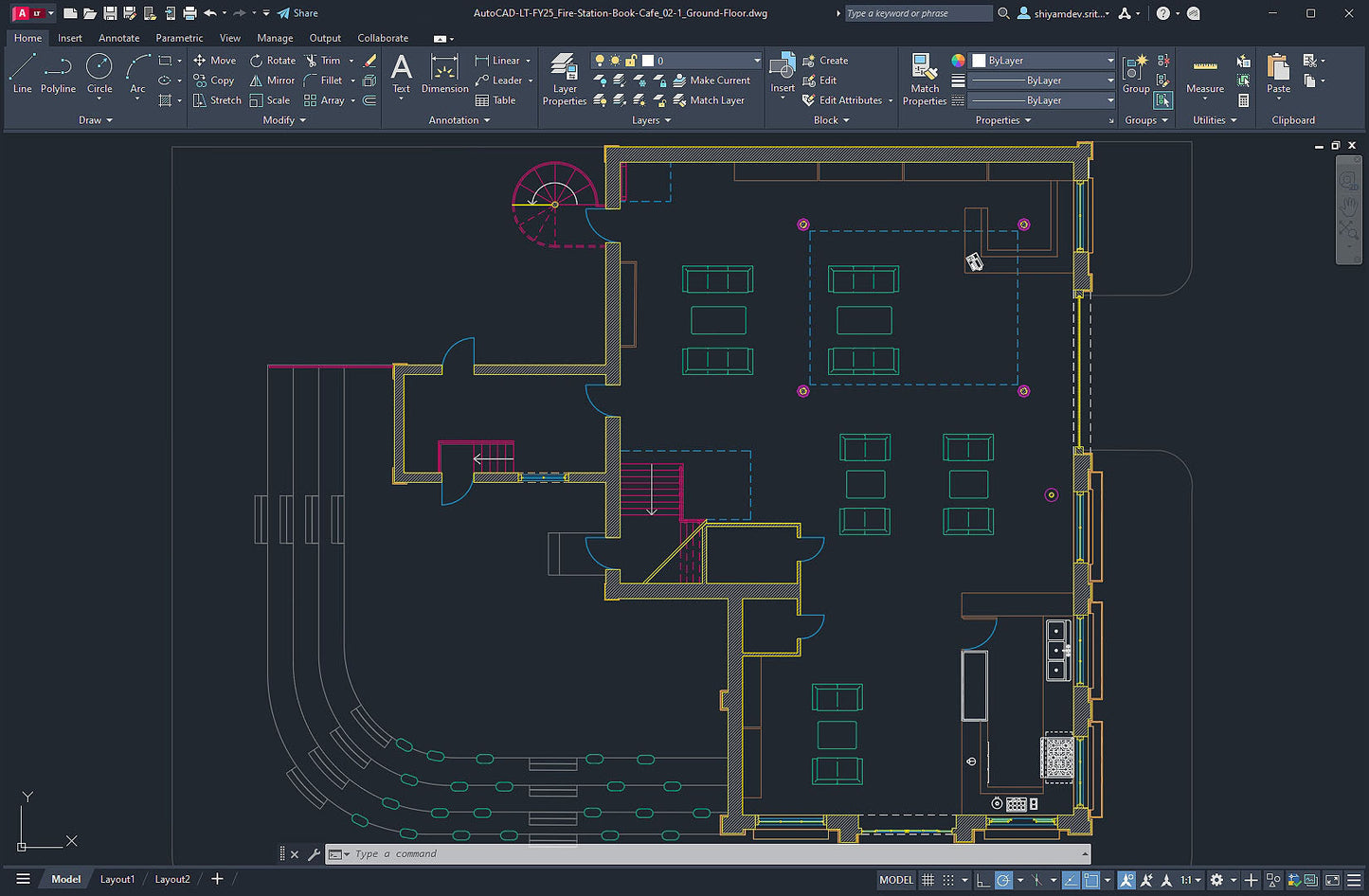
Task: Toggle the lock on layer 0
Action: 631,60
